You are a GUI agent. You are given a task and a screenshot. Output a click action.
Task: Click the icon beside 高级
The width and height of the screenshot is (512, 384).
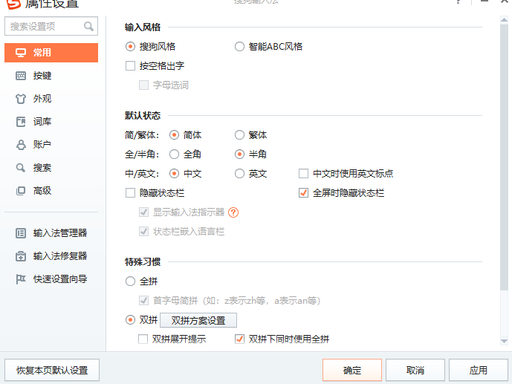pos(21,191)
